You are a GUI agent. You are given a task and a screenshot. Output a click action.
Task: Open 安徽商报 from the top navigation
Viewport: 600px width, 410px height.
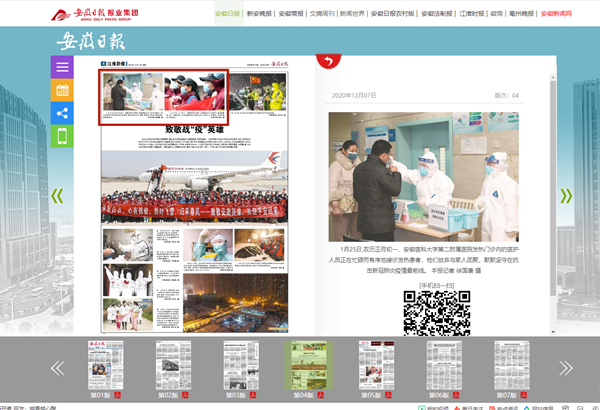[293, 15]
